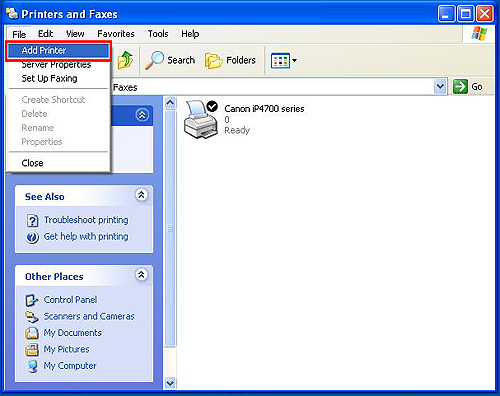Click the Scanners and Cameras icon
The image size is (500, 396).
pos(32,317)
